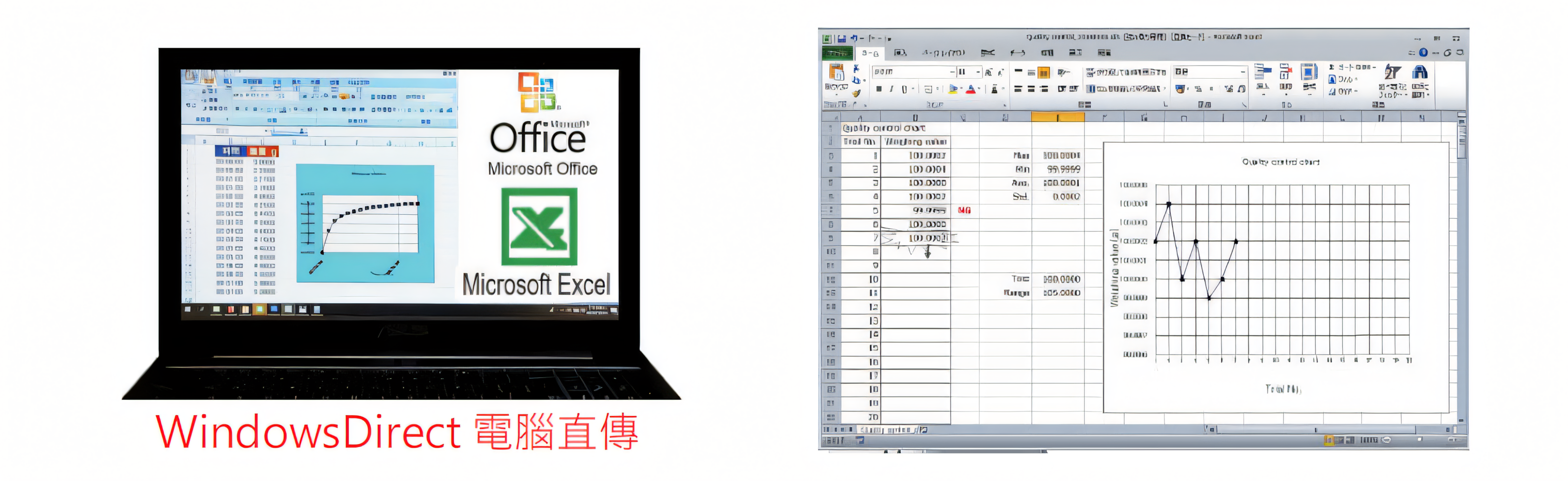
Task: Open the font name dropdown
Action: [952, 72]
